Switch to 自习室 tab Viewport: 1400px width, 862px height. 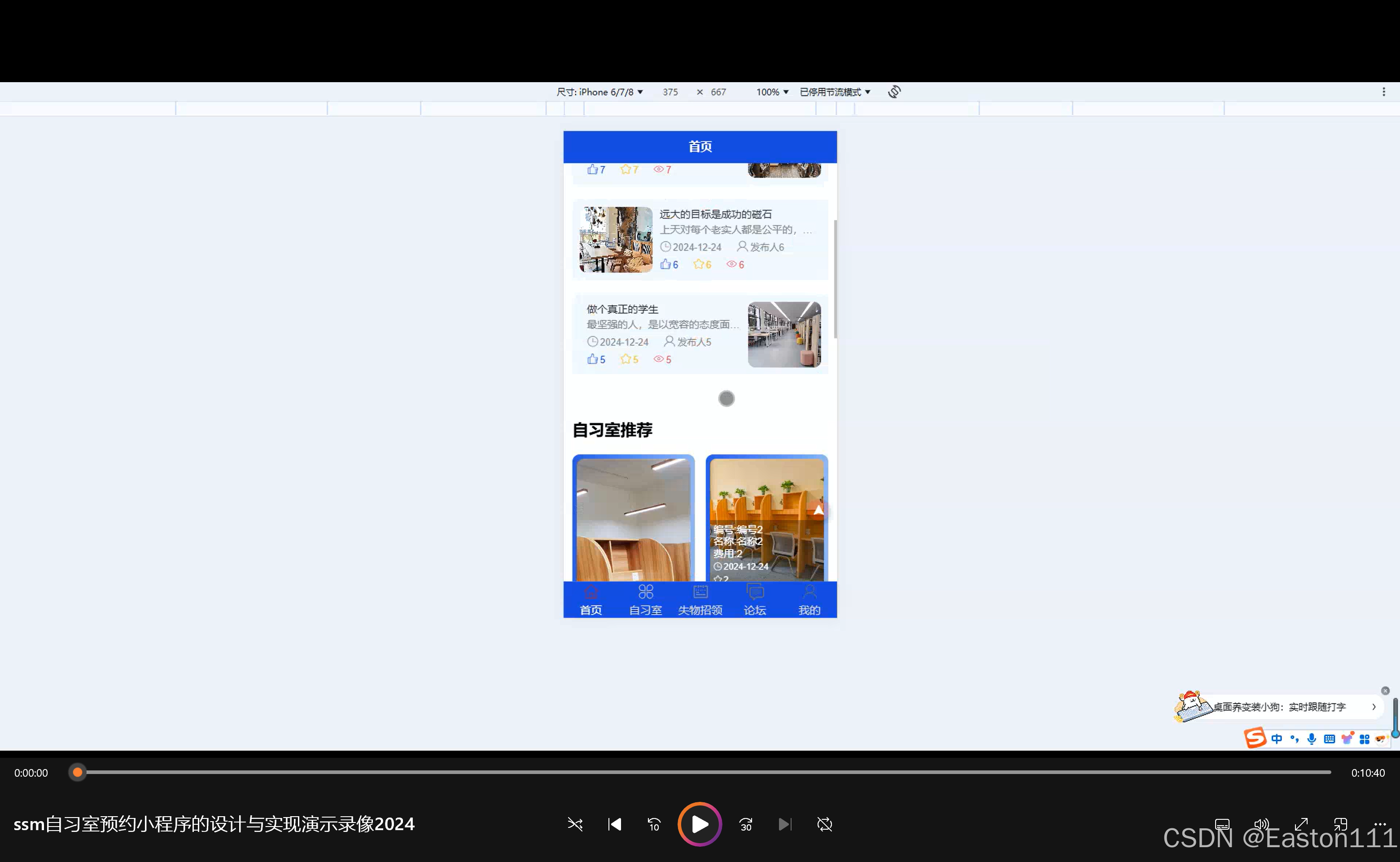(645, 600)
